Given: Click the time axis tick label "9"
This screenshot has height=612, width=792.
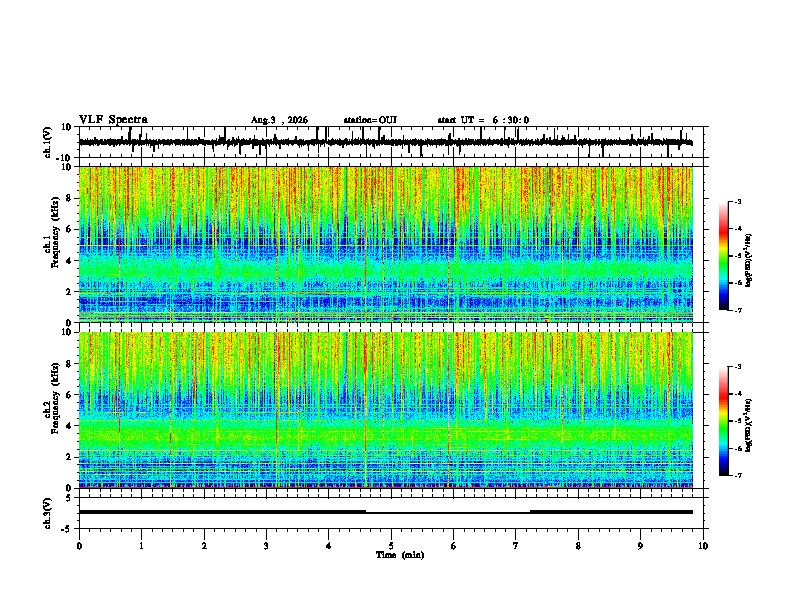Looking at the screenshot, I should [x=640, y=546].
